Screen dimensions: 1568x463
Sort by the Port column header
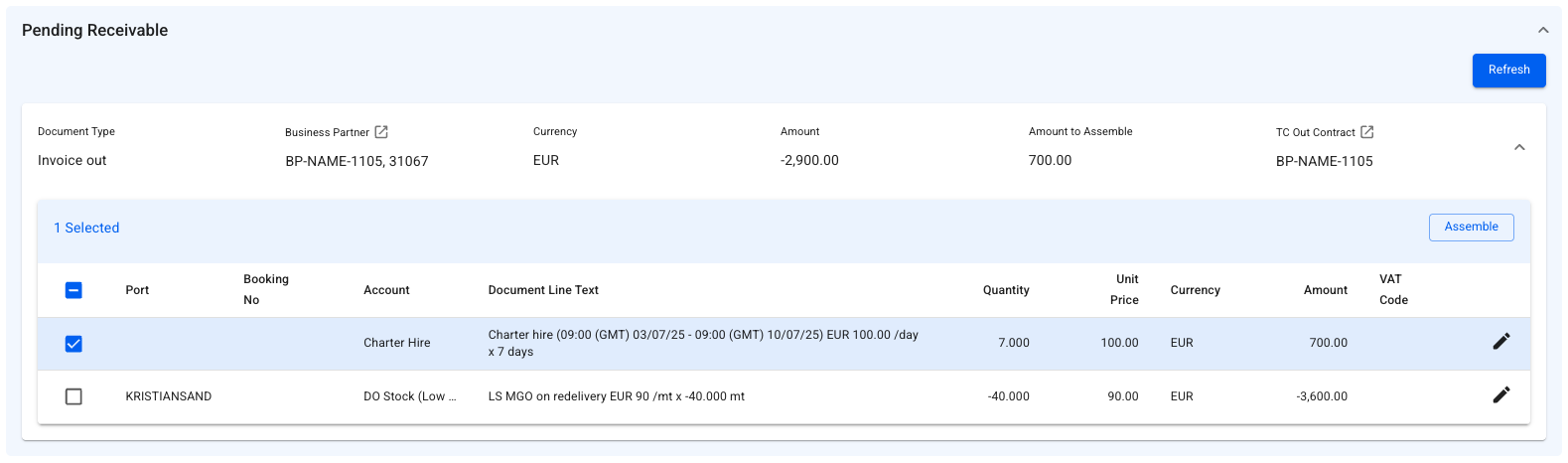click(x=137, y=290)
